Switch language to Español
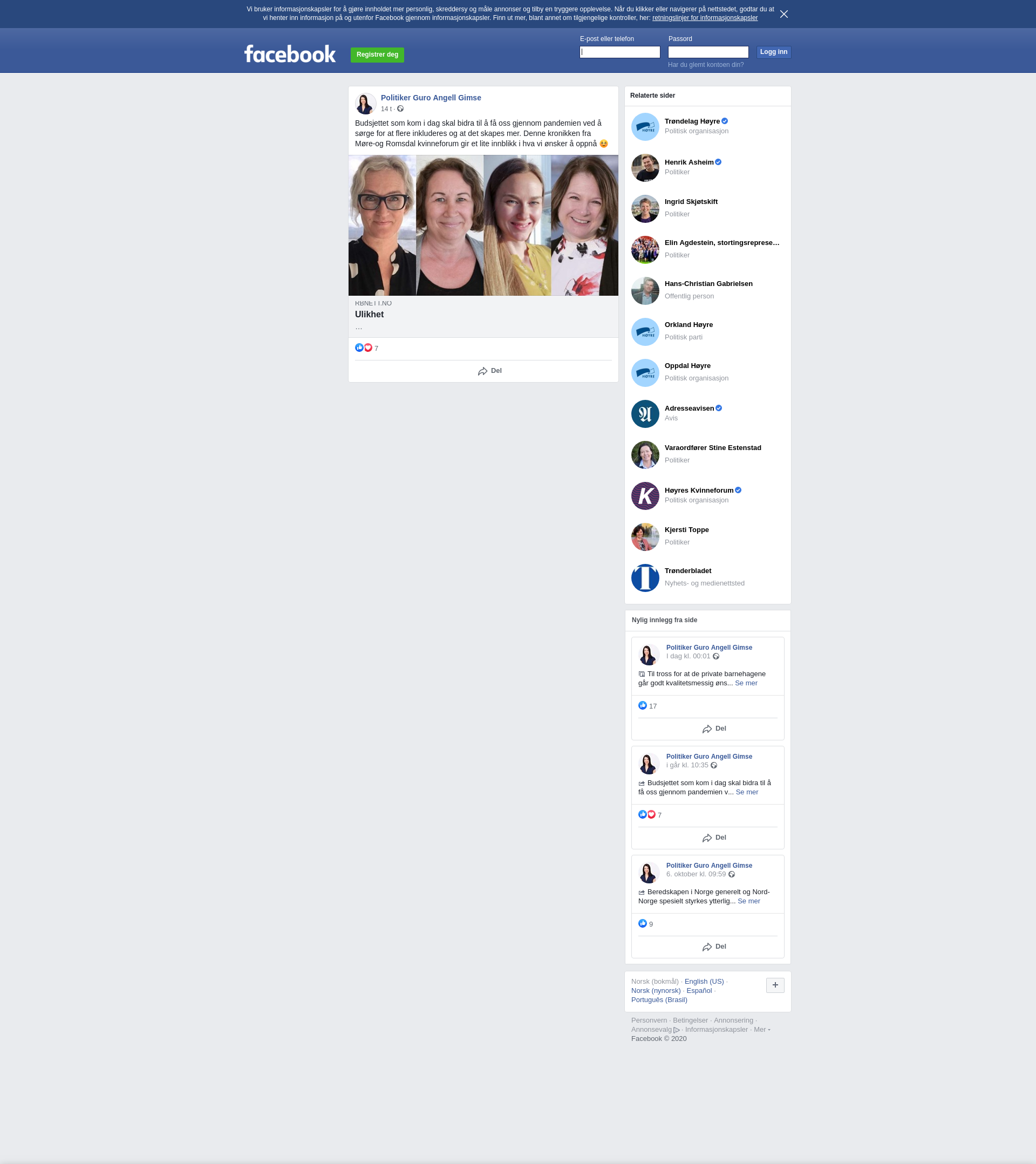Screen dimensions: 1036x1164 699,990
